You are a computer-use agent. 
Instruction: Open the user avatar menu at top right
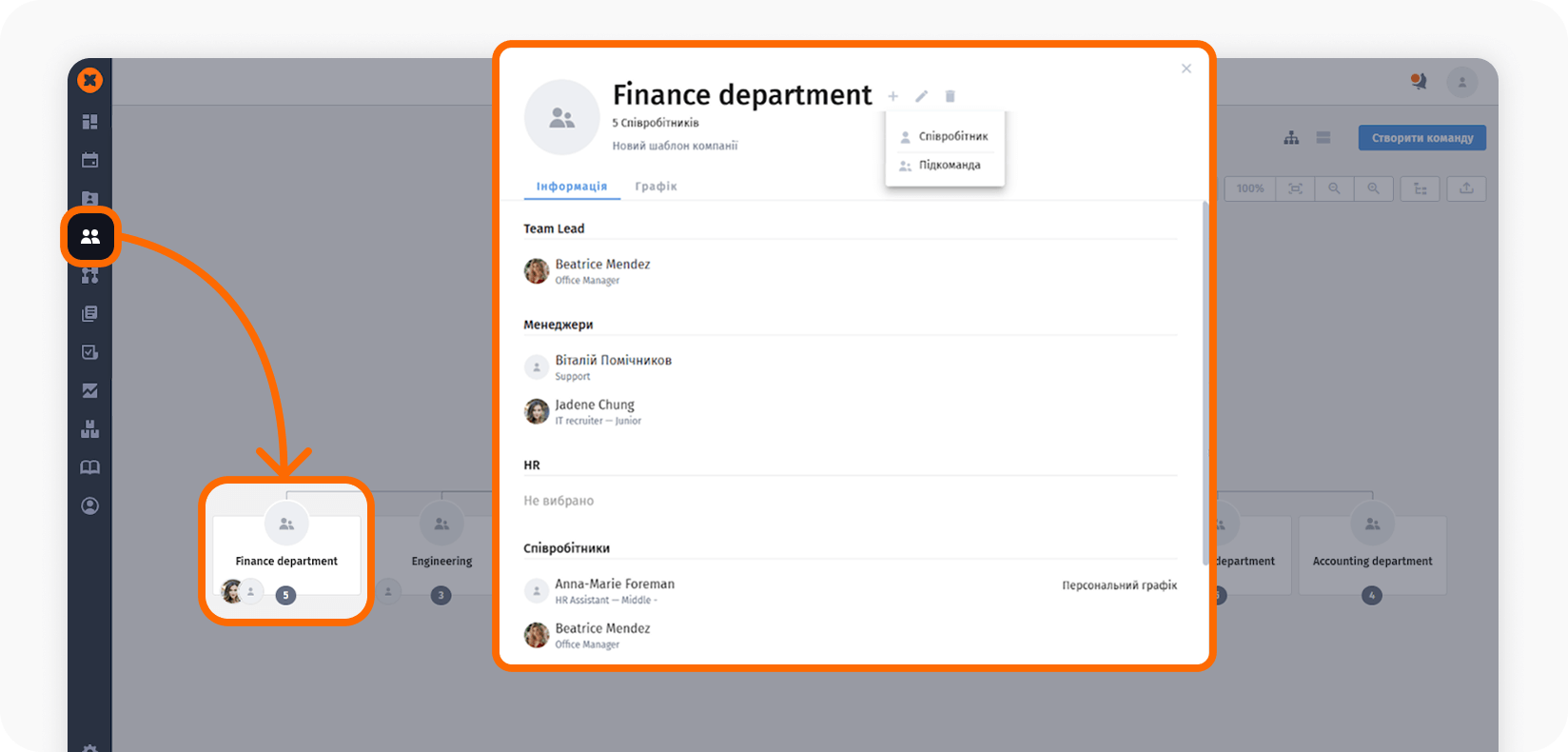click(x=1462, y=82)
